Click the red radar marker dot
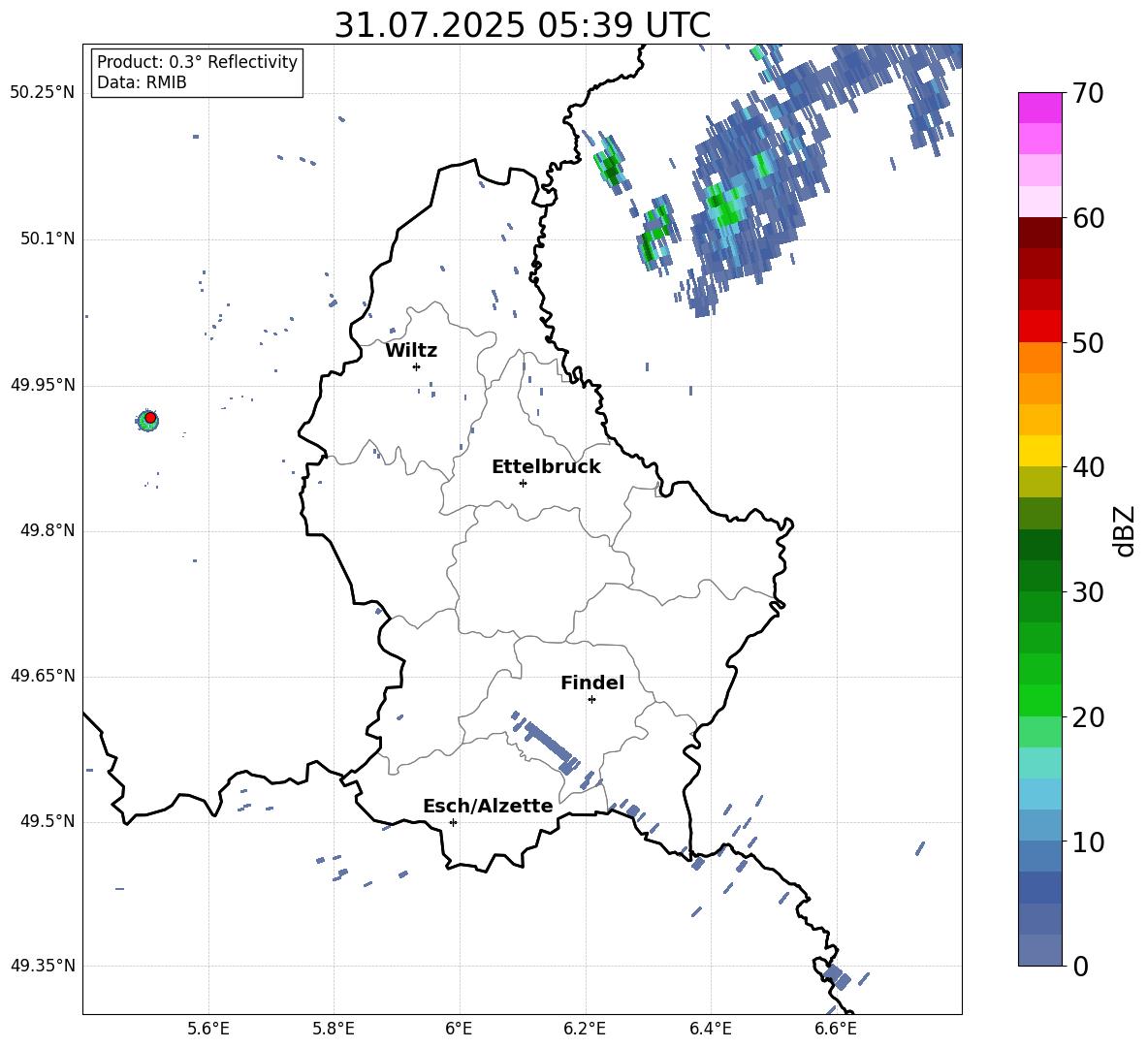This screenshot has height=1048, width=1148. 150,418
